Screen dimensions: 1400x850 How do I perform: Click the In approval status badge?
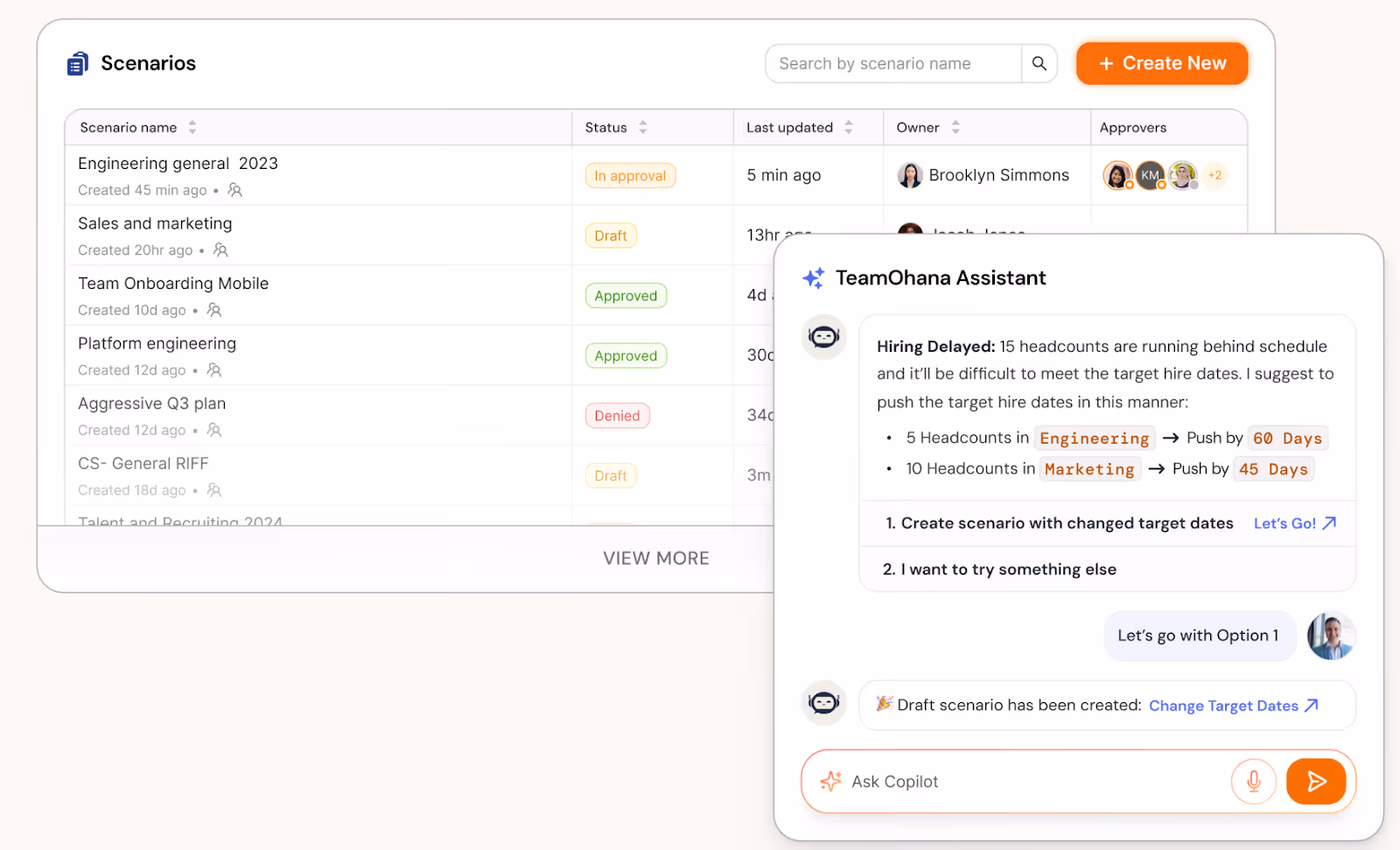pos(630,176)
